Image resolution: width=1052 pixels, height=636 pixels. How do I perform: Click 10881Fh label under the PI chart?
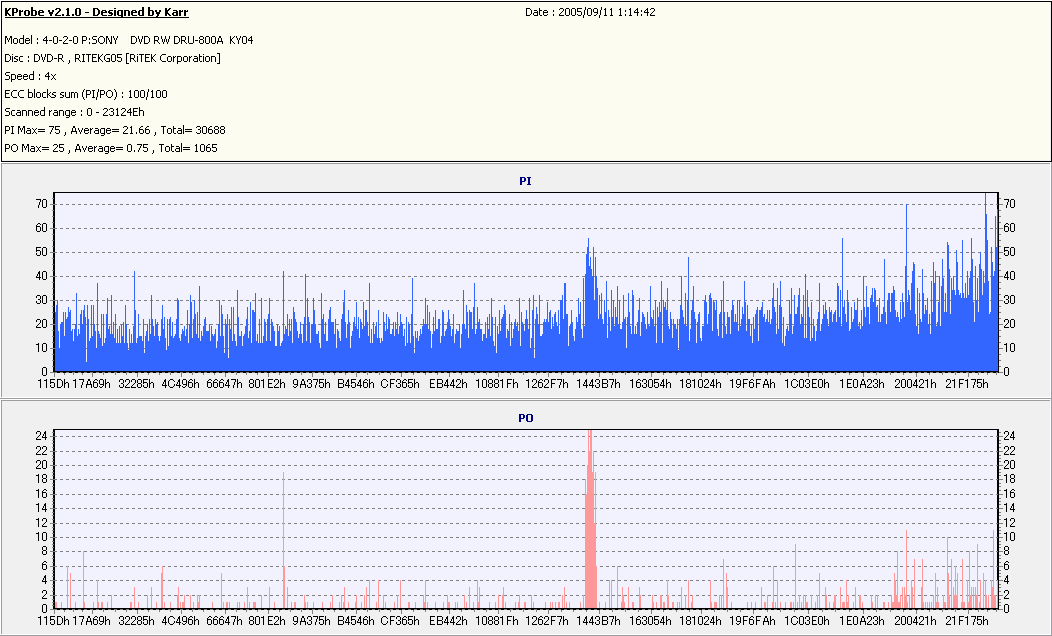497,384
